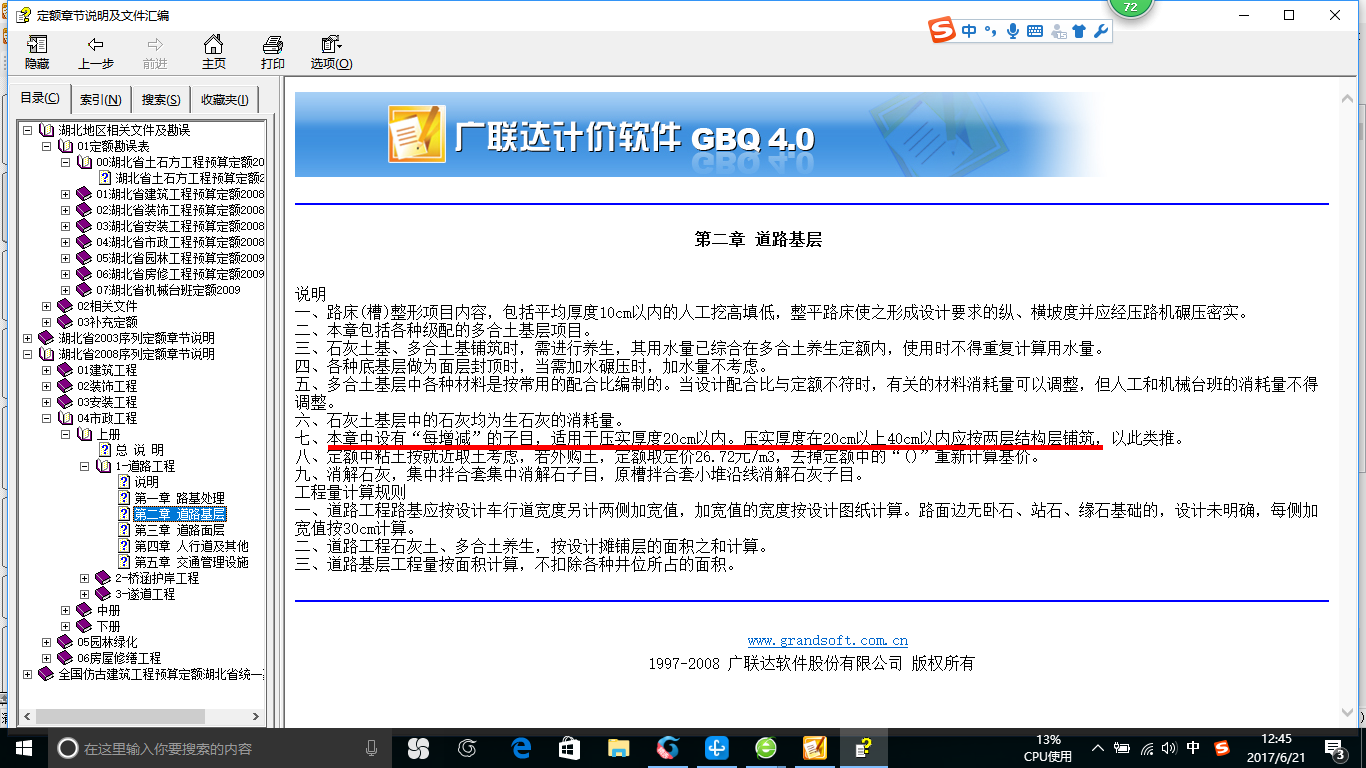Switch to the 索引(N) tab
Viewport: 1366px width, 768px height.
pos(100,99)
